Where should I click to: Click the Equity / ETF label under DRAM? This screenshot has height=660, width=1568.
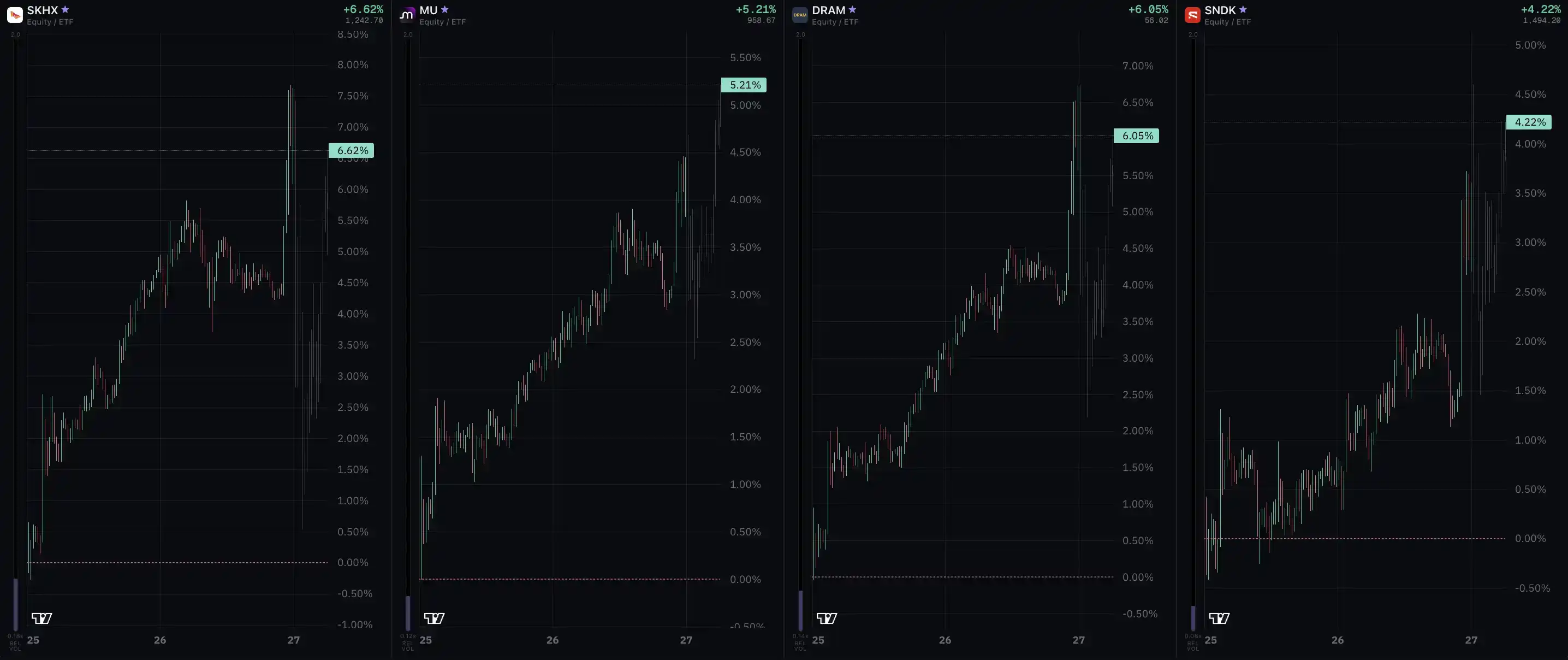tap(835, 22)
